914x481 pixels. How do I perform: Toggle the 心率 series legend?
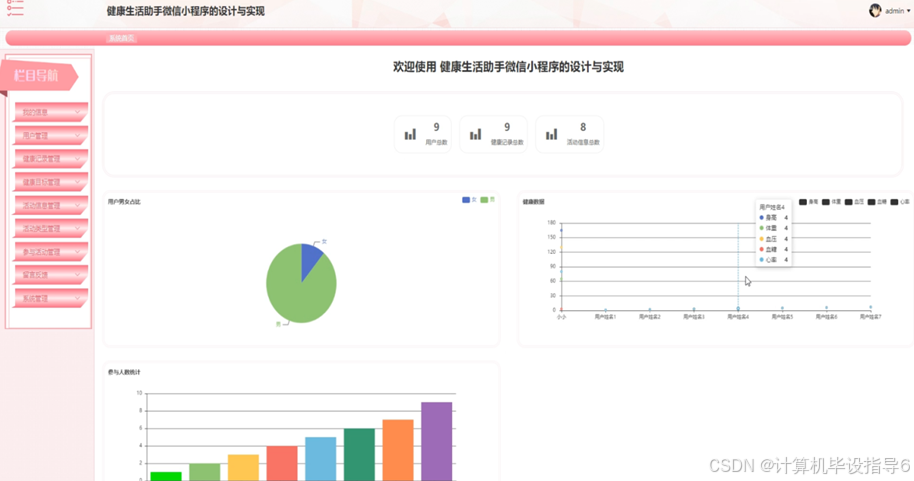(900, 202)
